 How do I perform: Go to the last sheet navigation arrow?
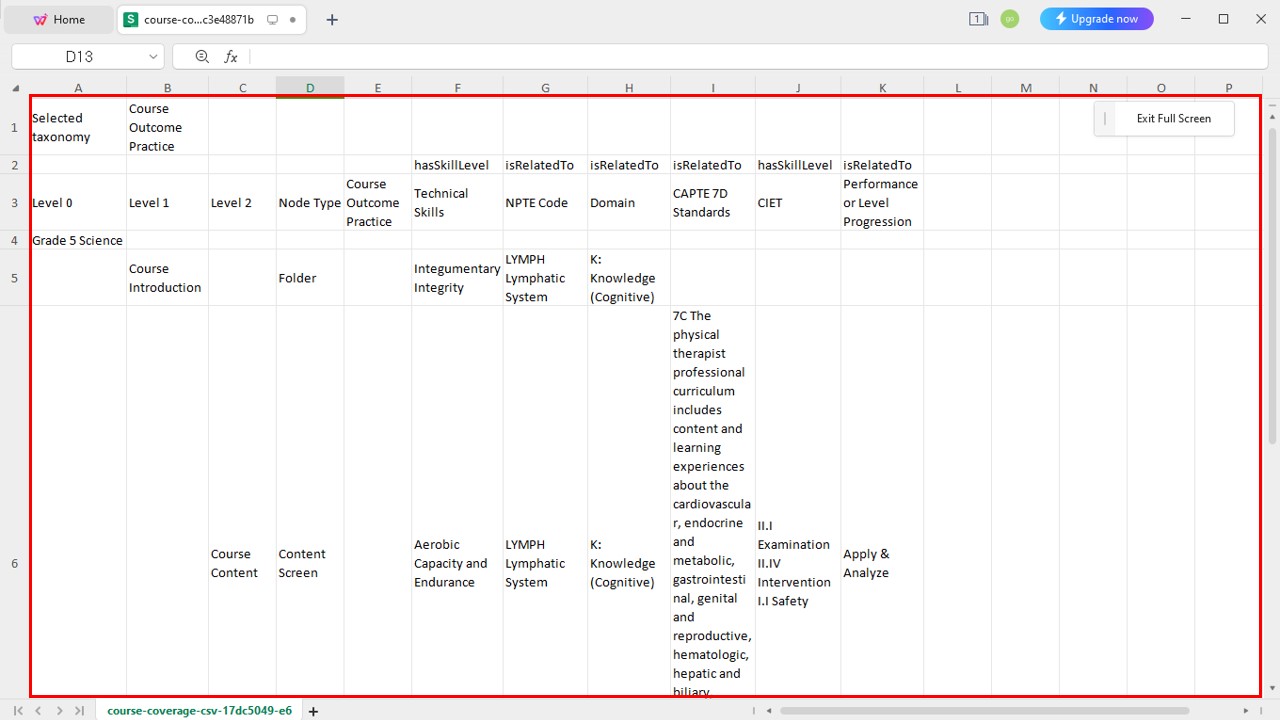click(x=79, y=711)
